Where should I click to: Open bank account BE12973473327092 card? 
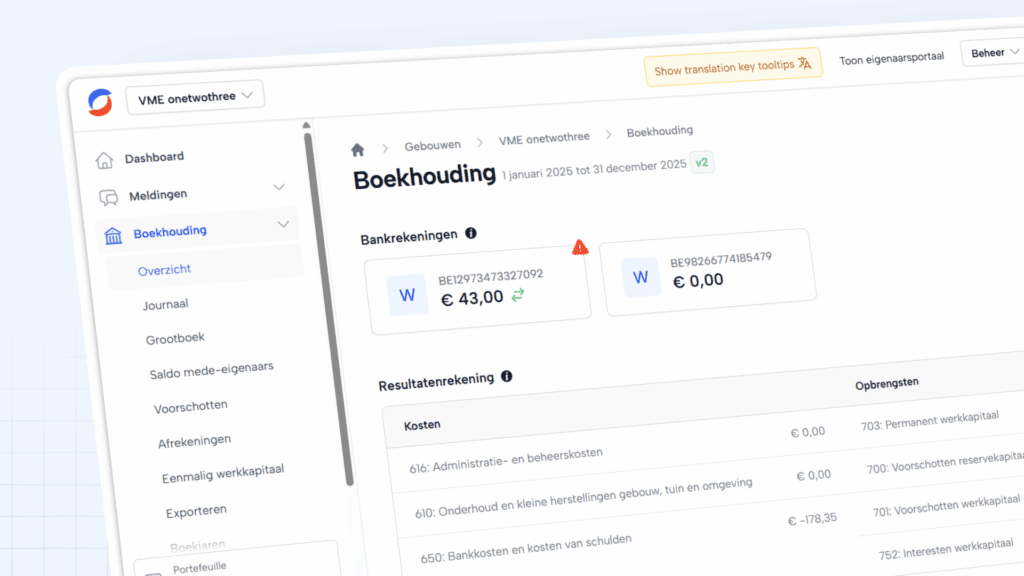pyautogui.click(x=479, y=289)
